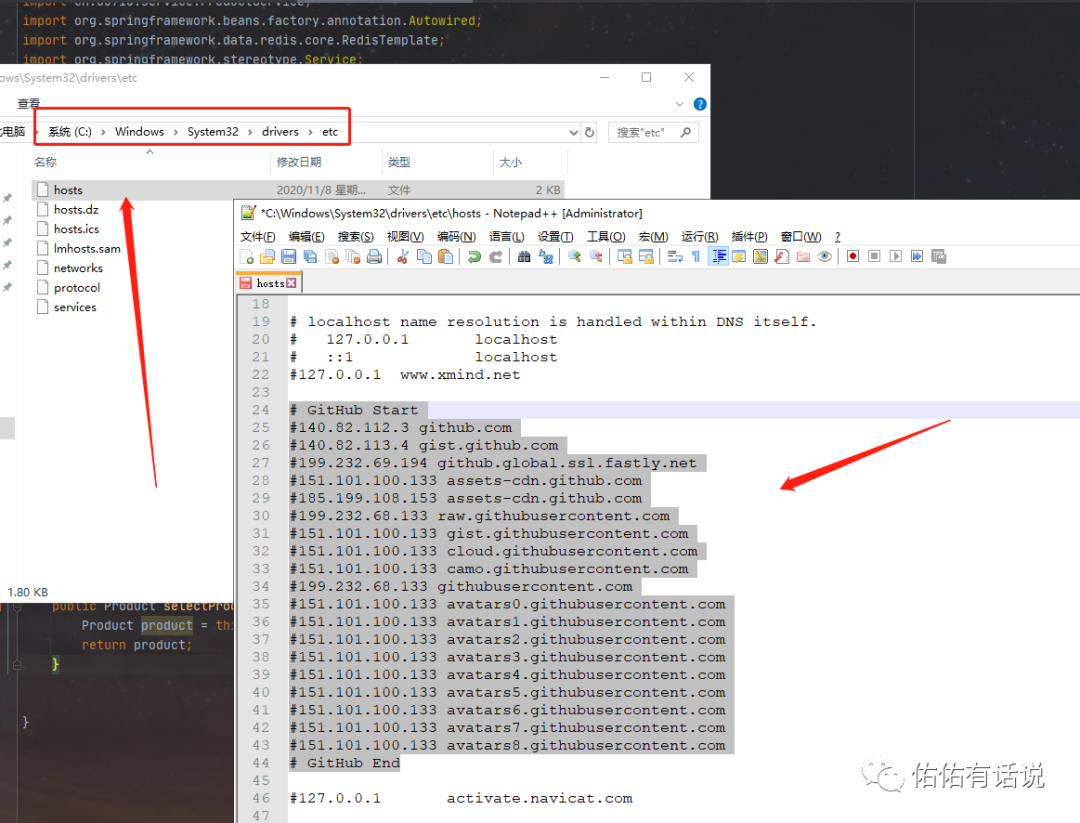Open the 视图(V) menu

pos(405,236)
